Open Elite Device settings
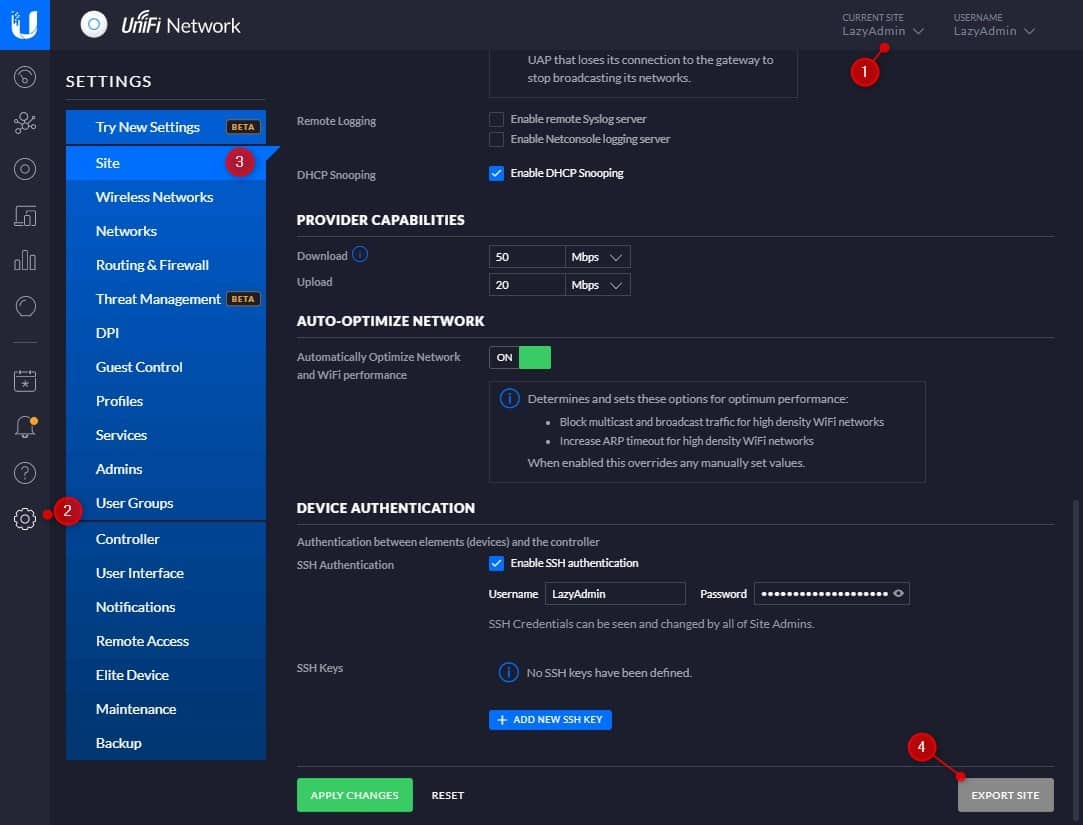The height and width of the screenshot is (825, 1083). 166,675
